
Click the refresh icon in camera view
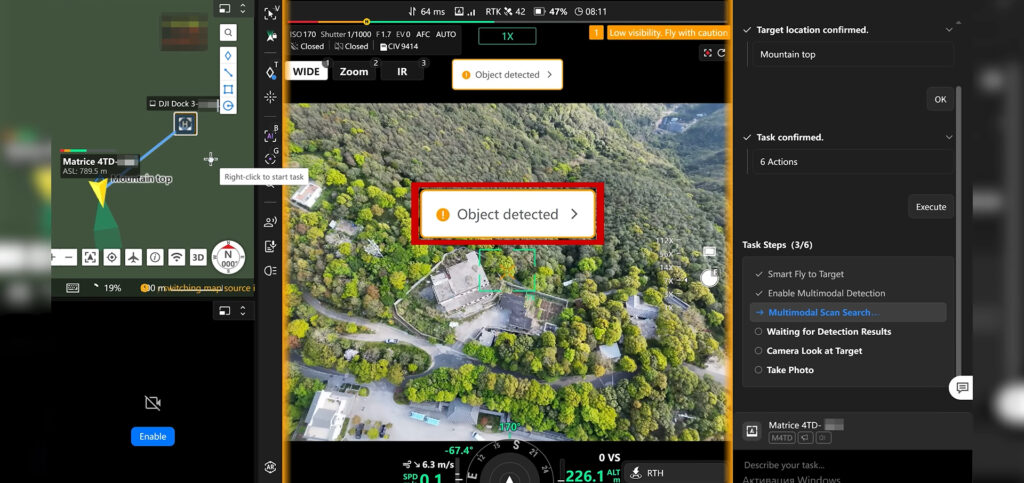pyautogui.click(x=722, y=53)
